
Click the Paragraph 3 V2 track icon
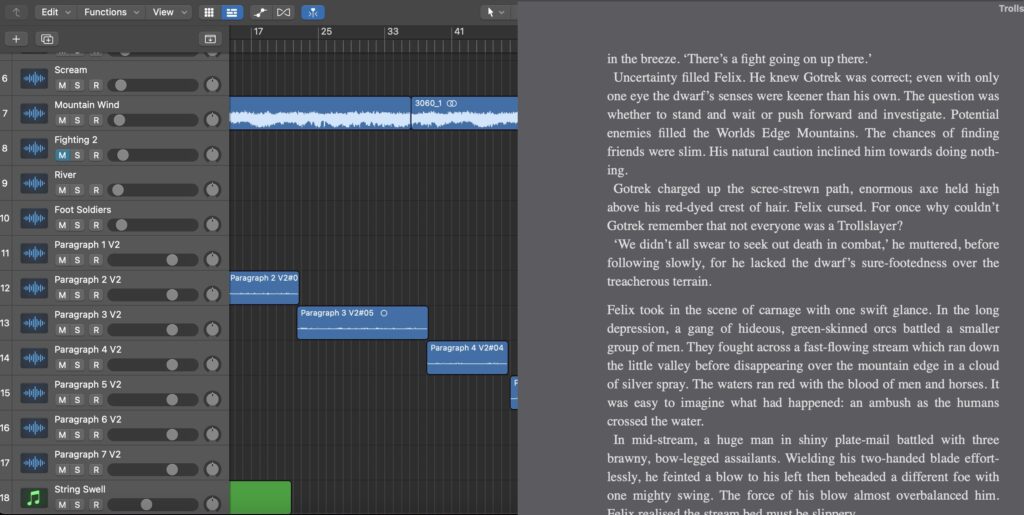pyautogui.click(x=34, y=323)
